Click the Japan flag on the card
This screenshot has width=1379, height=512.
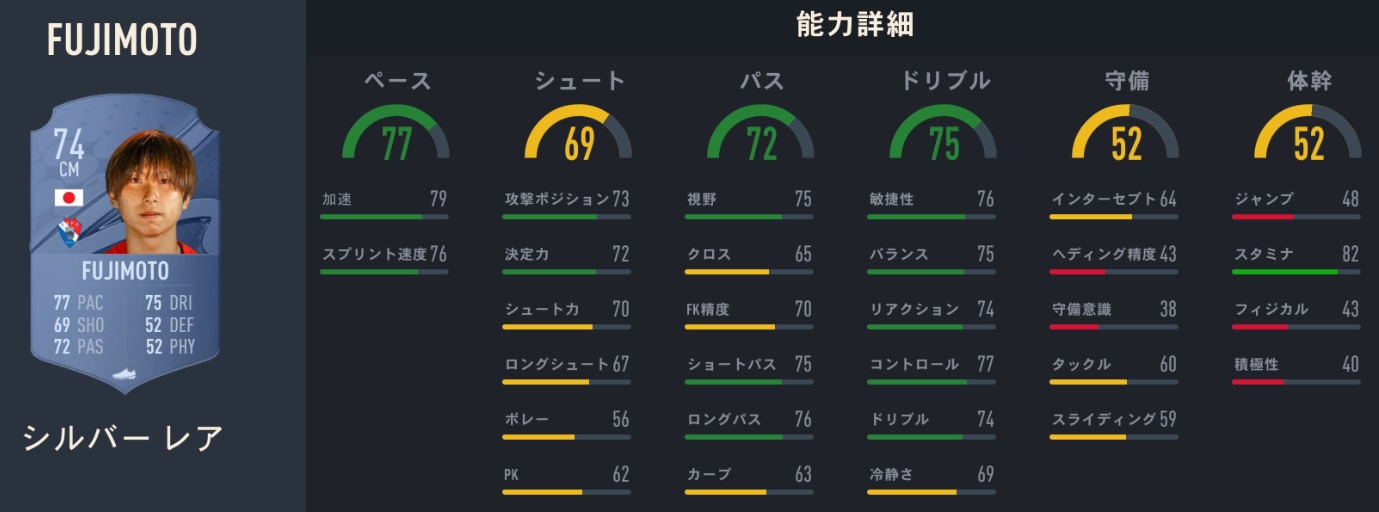[x=69, y=198]
